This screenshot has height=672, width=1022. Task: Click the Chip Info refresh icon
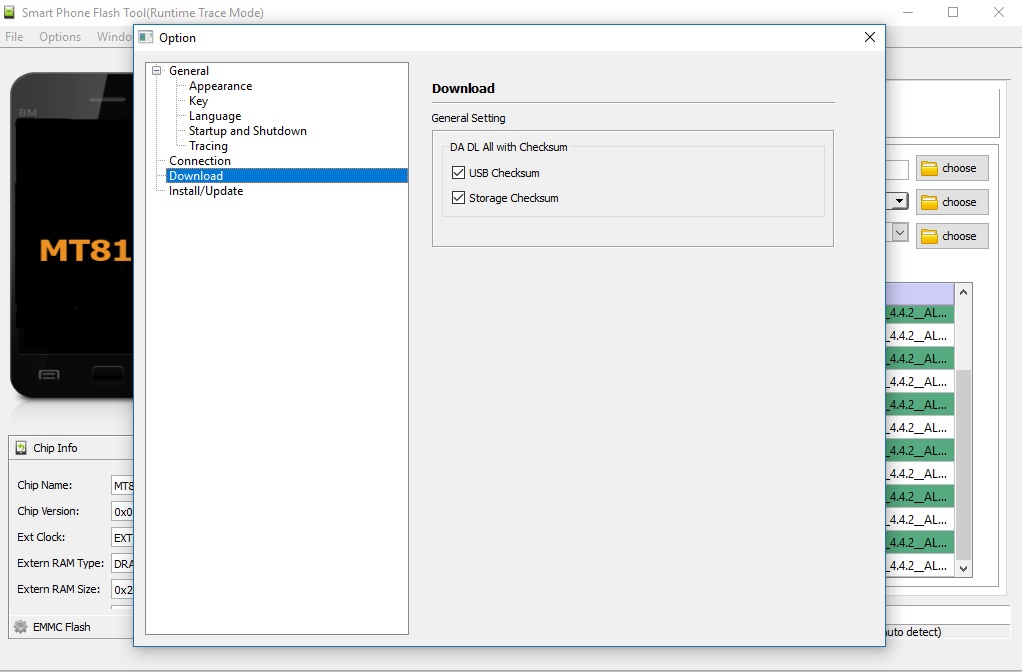(x=21, y=448)
